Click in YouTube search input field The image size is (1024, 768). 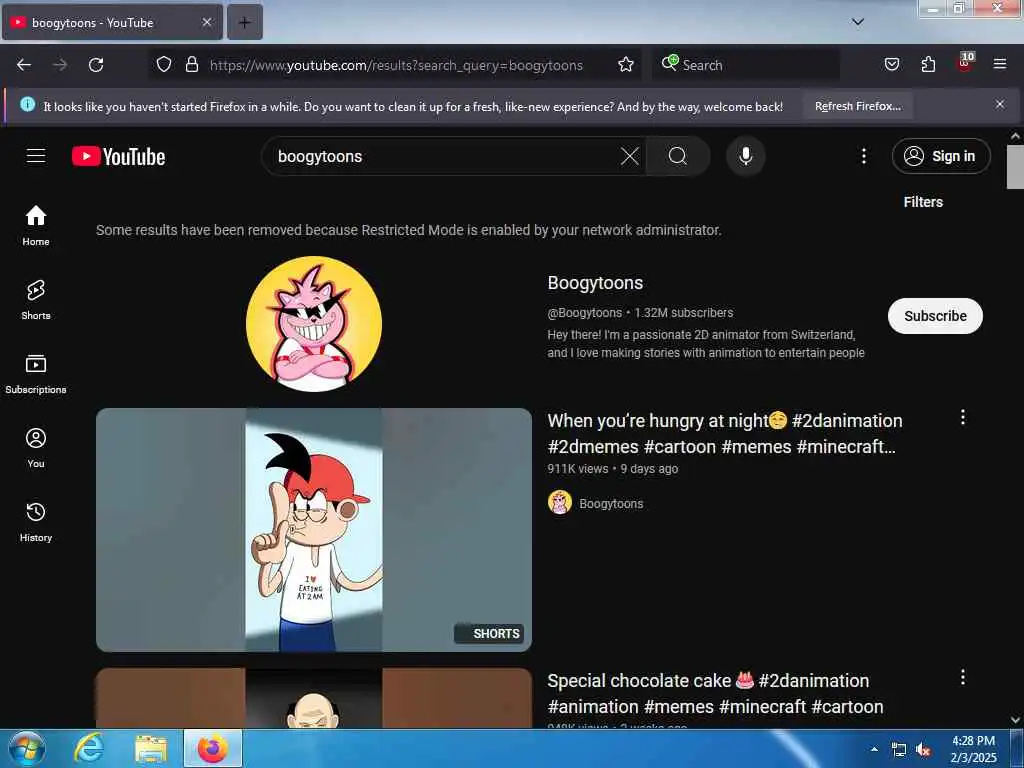pos(447,156)
